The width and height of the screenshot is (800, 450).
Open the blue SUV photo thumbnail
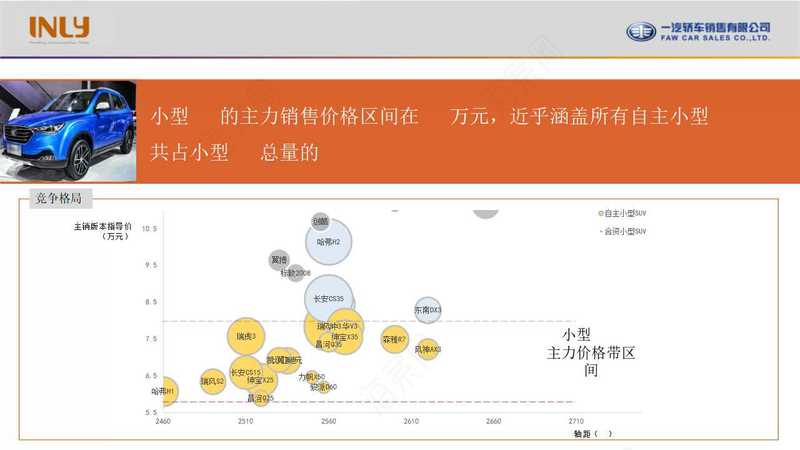click(x=68, y=131)
